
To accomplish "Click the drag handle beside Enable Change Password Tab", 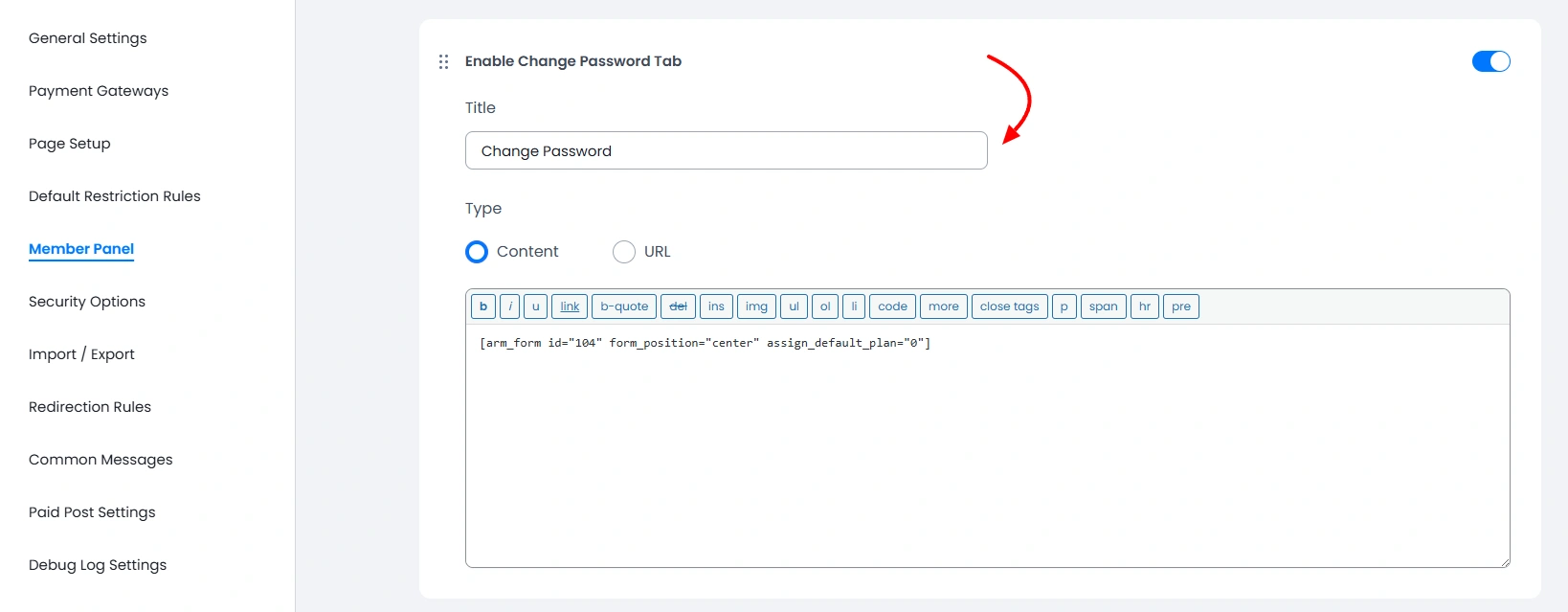I will [x=443, y=60].
